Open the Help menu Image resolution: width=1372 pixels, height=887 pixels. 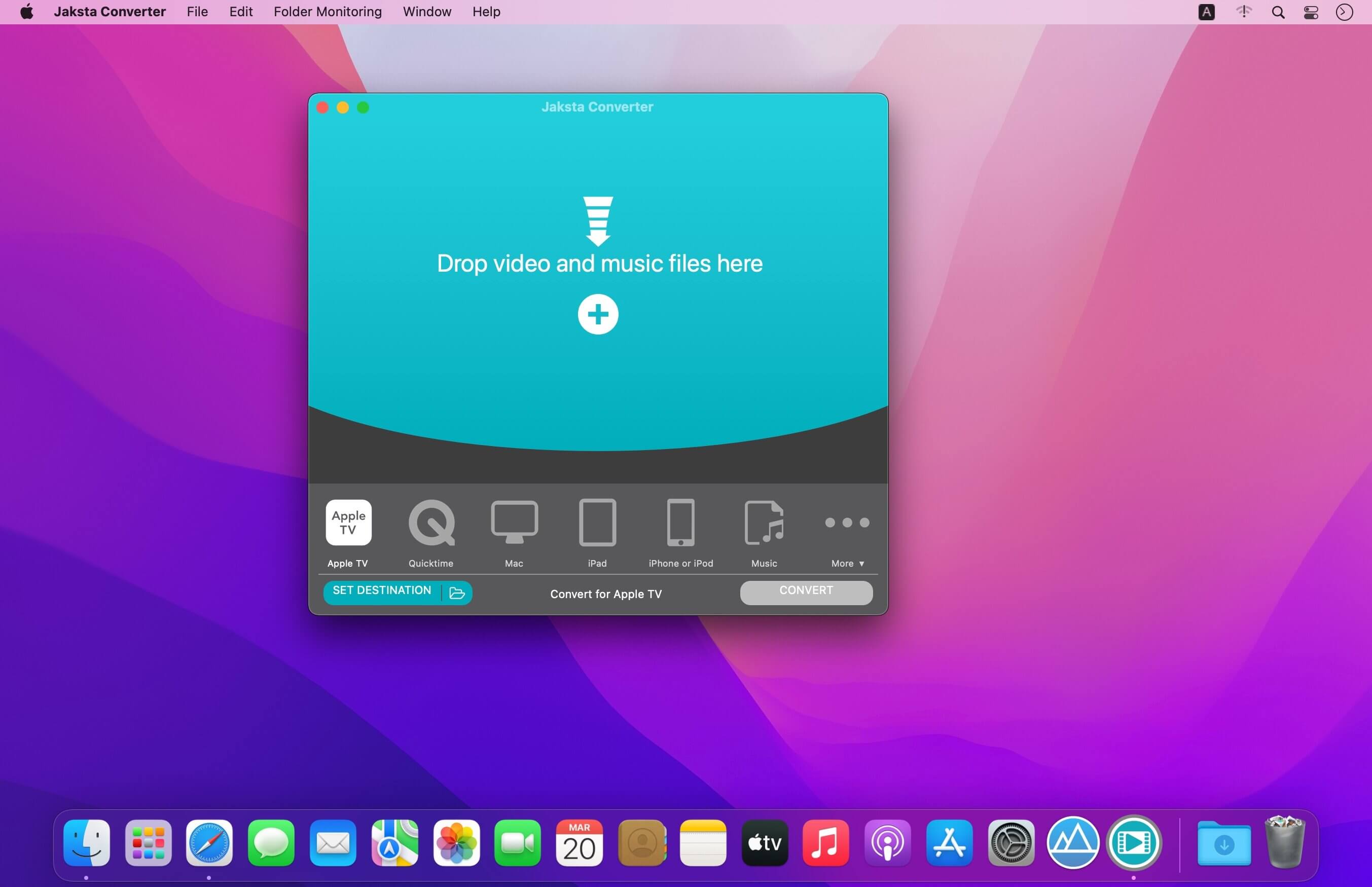(x=486, y=12)
